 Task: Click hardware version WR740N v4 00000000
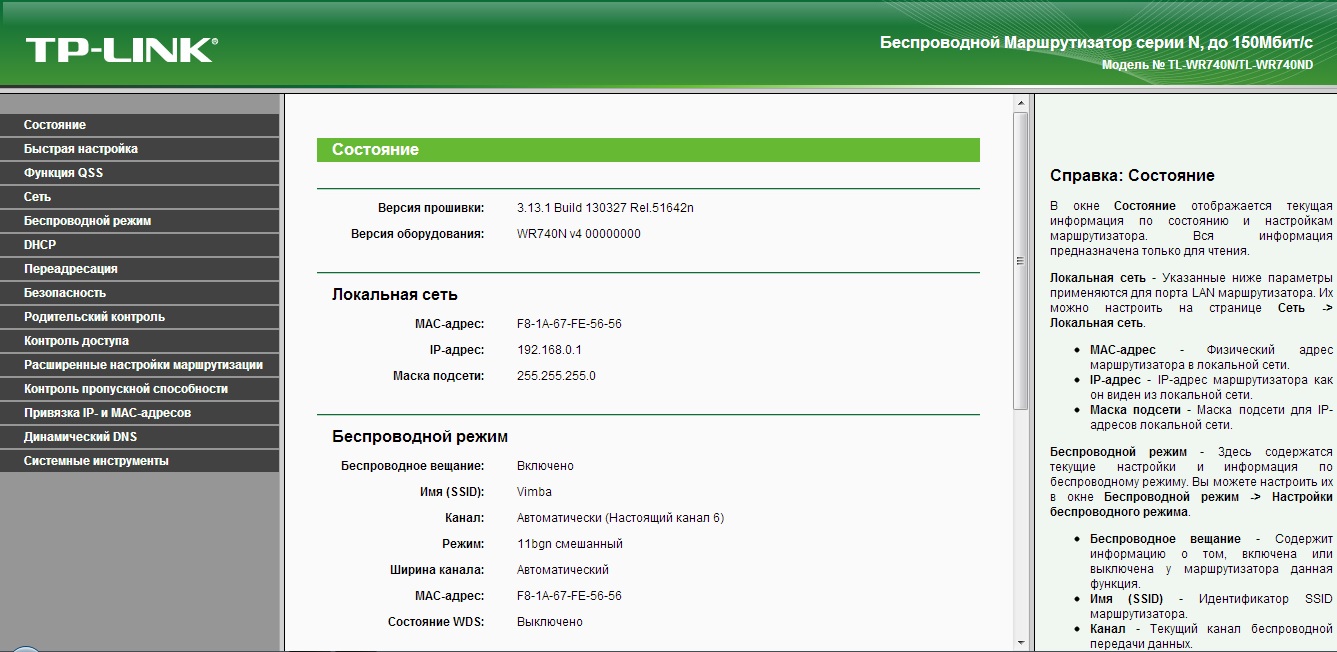point(578,234)
